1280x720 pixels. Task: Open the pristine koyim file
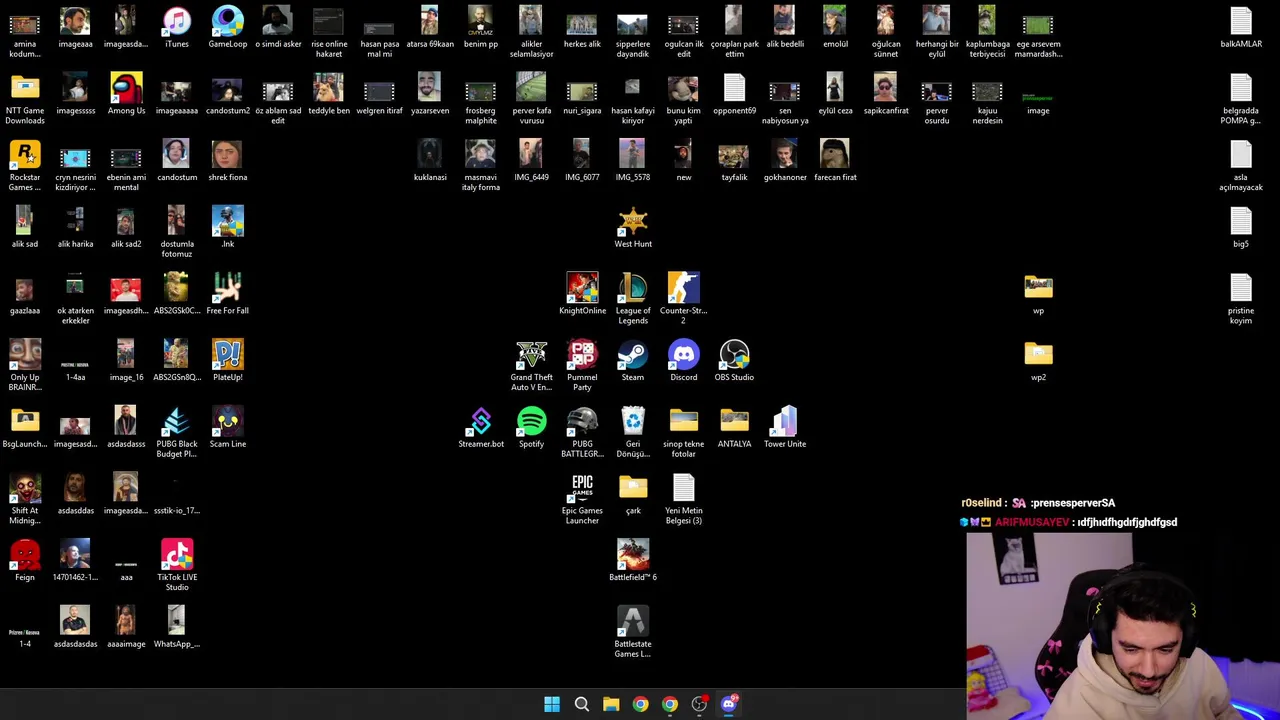coord(1241,299)
